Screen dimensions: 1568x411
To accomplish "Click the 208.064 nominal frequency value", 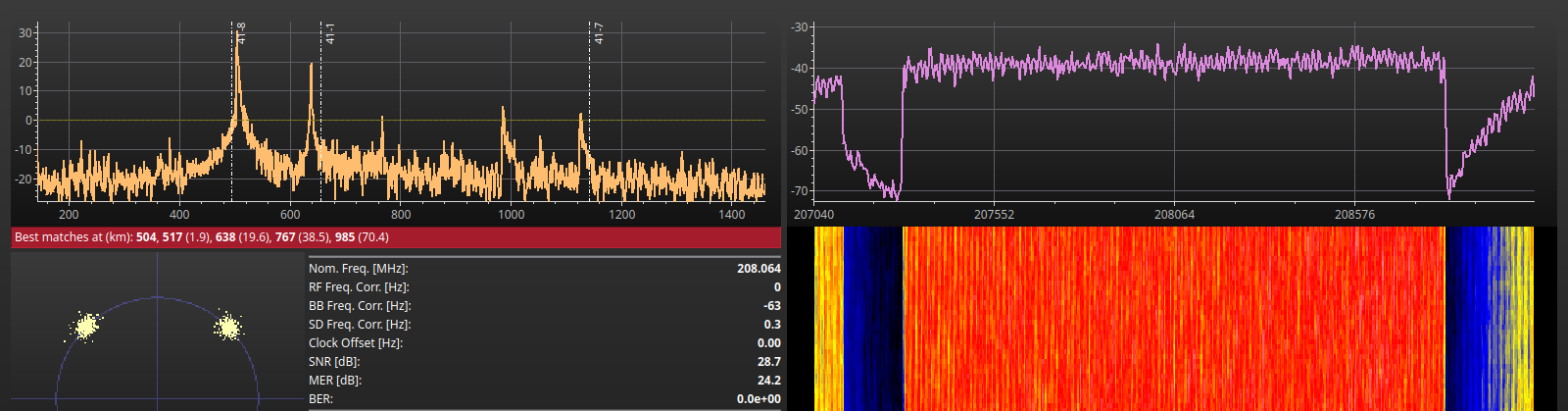I will [x=759, y=269].
